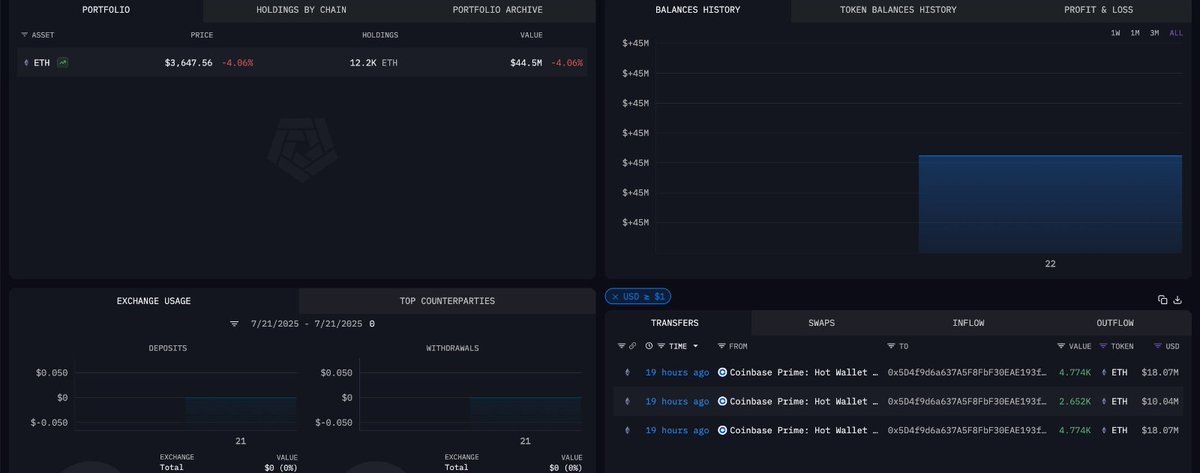This screenshot has width=1200, height=473.
Task: Open the 0x5D4f9d6a... address in the $10.04M row
Action: click(x=967, y=401)
